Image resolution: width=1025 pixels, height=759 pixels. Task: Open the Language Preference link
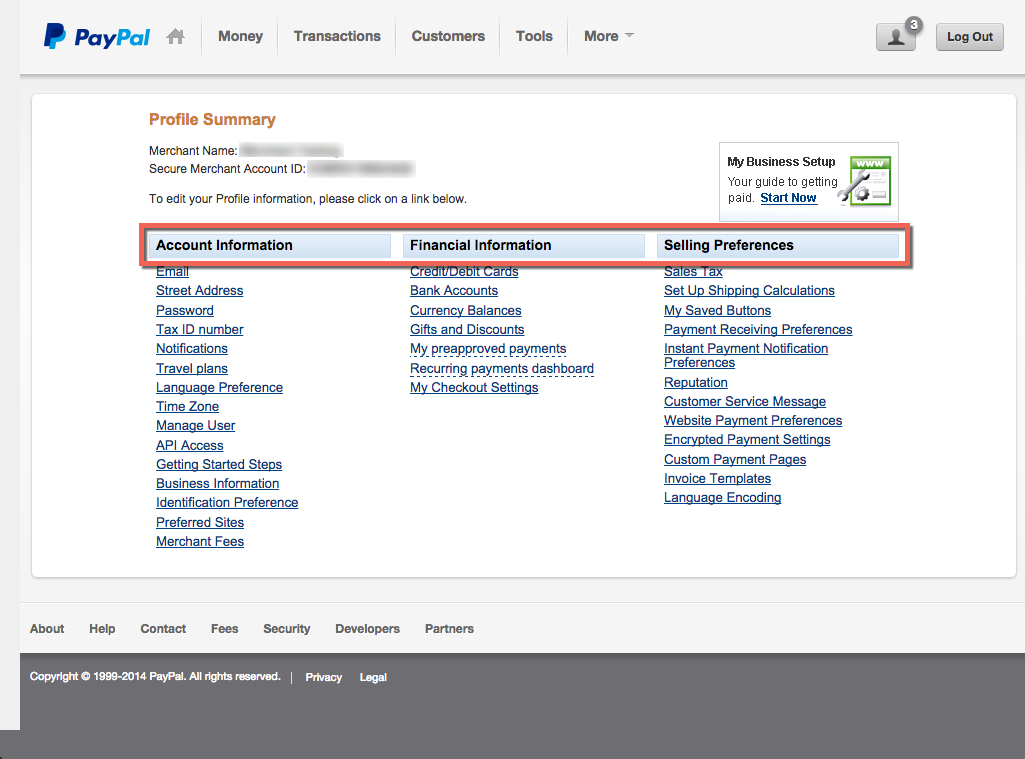tap(220, 387)
